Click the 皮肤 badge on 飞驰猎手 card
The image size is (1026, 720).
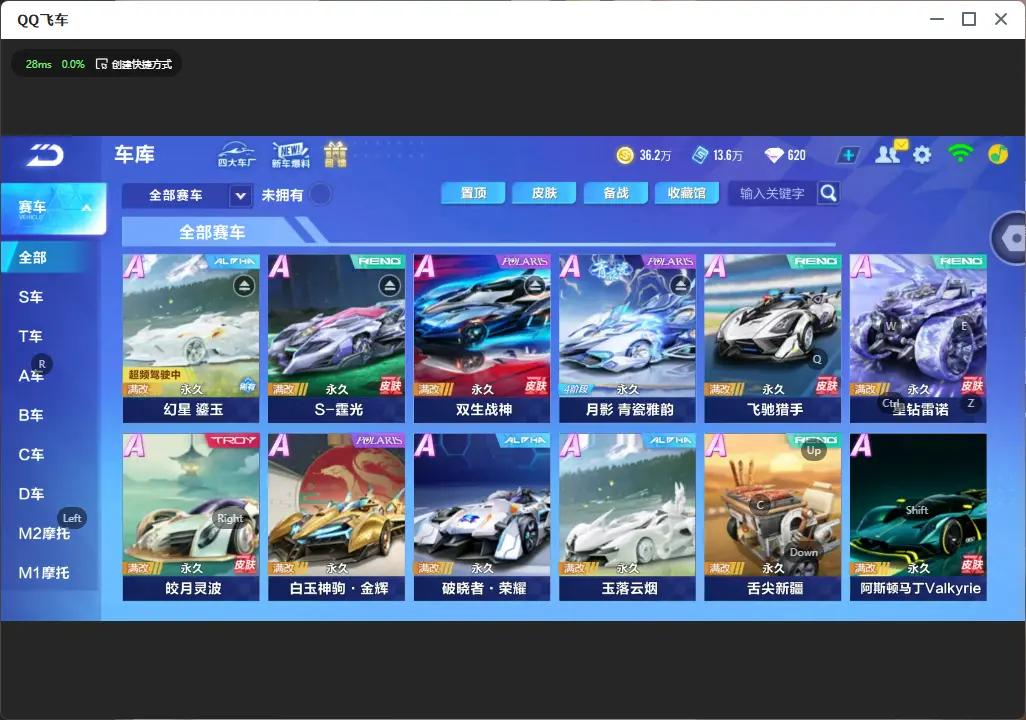tap(826, 386)
